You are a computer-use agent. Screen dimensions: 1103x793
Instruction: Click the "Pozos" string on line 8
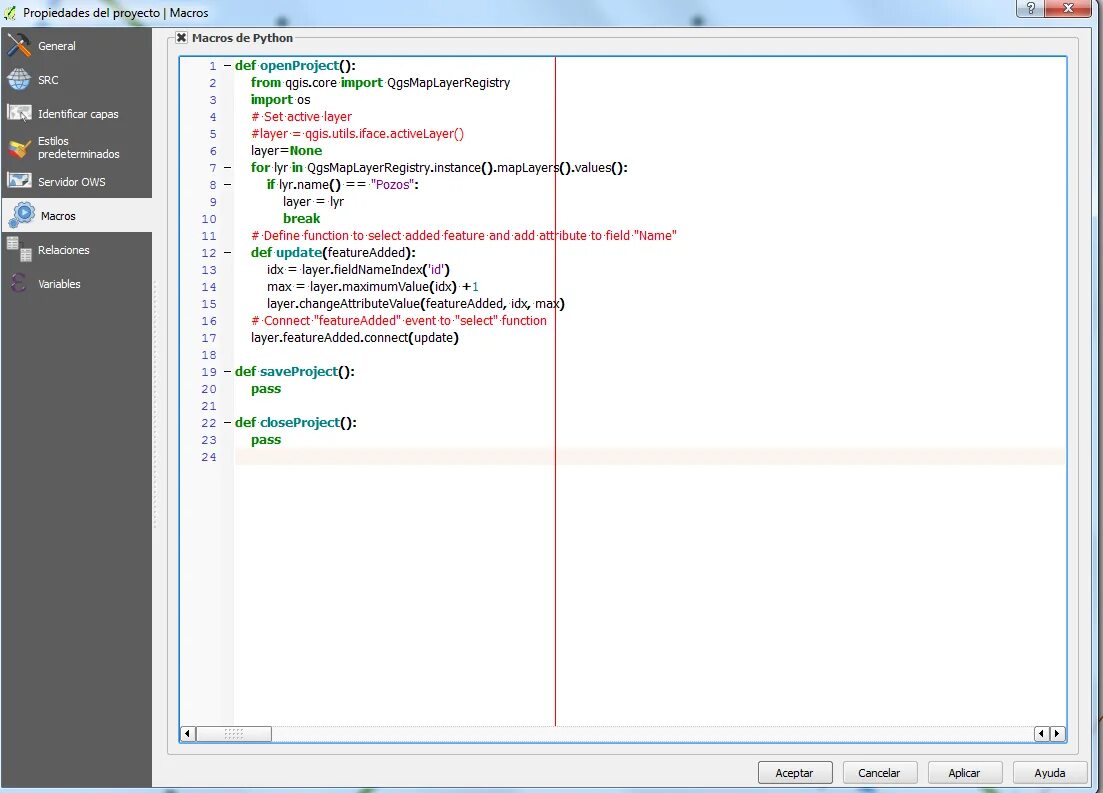pyautogui.click(x=392, y=185)
